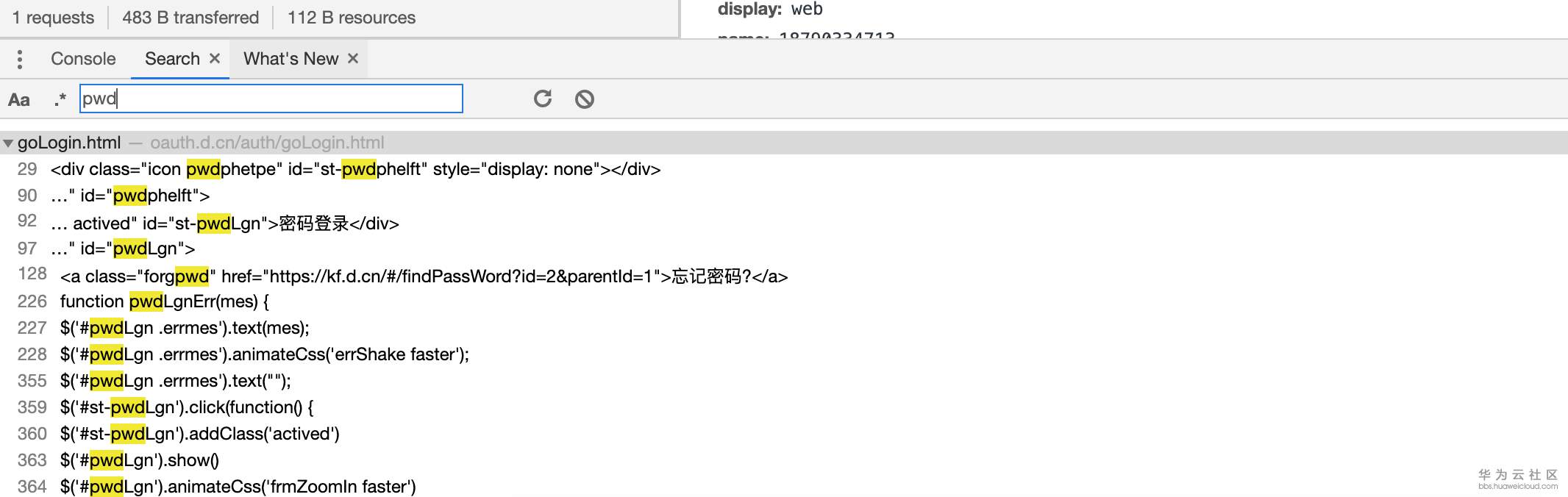This screenshot has height=497, width=1568.
Task: Open result line 363 pwdLgn show()
Action: click(140, 460)
